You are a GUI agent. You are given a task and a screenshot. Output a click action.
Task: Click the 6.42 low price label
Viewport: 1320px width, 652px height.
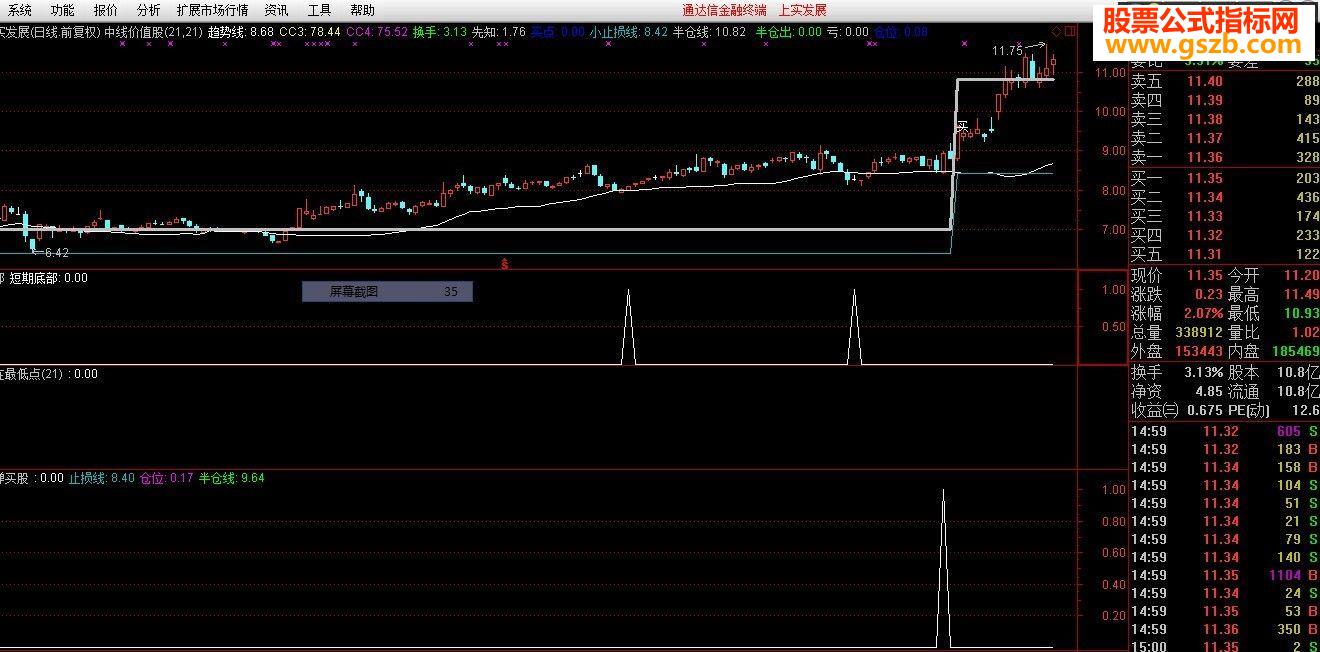[56, 253]
